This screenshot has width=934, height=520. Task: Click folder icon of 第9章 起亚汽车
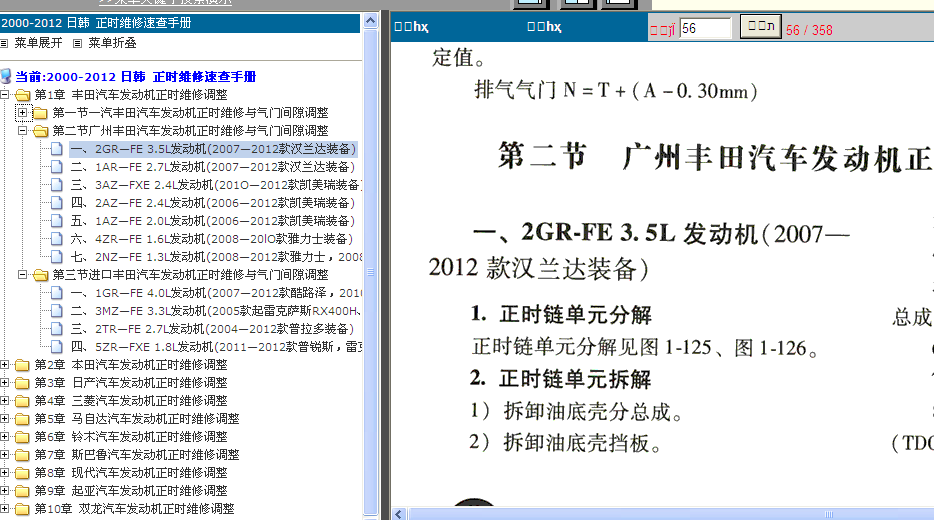[23, 491]
